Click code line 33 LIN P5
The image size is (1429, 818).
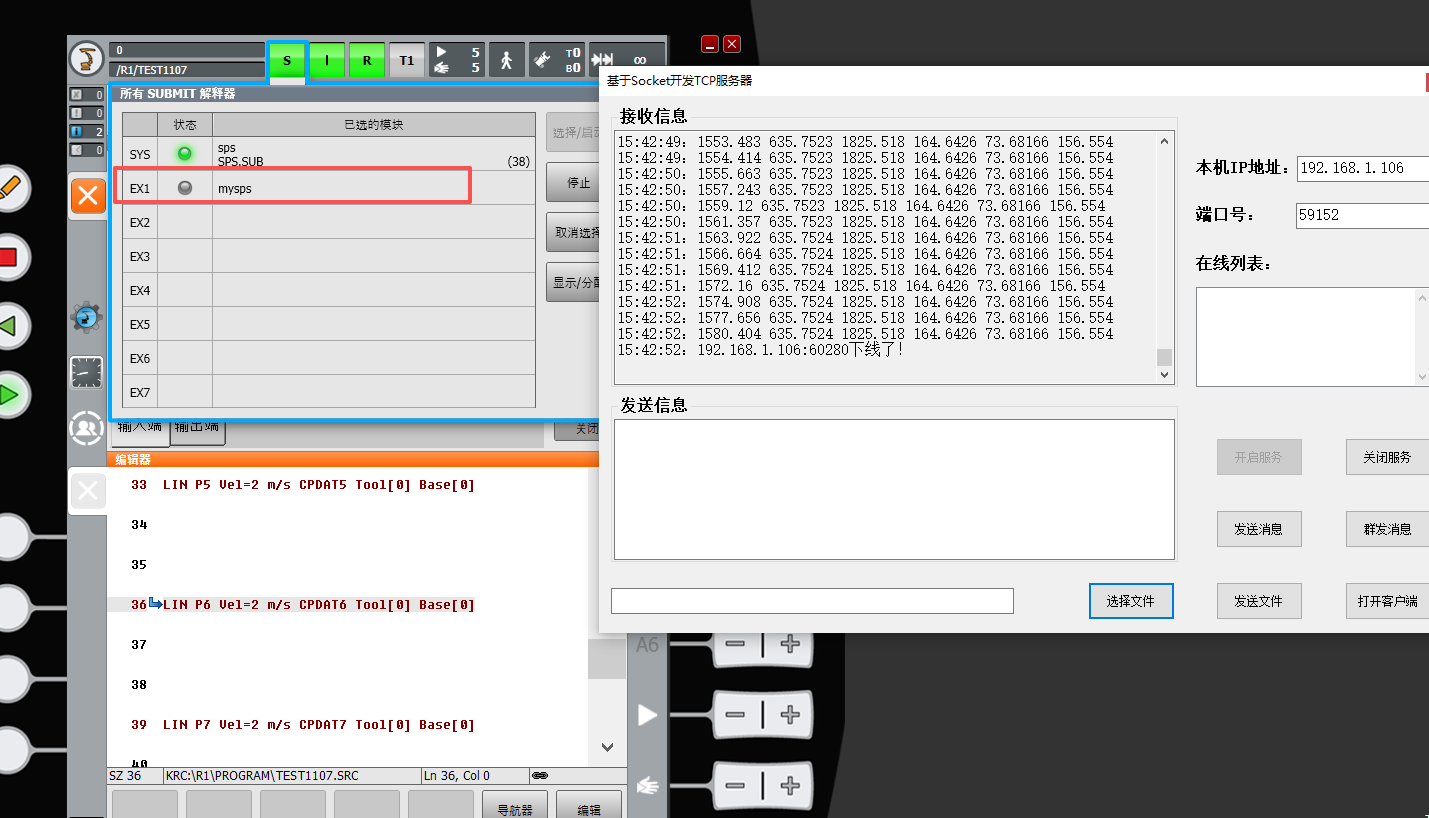[x=318, y=485]
